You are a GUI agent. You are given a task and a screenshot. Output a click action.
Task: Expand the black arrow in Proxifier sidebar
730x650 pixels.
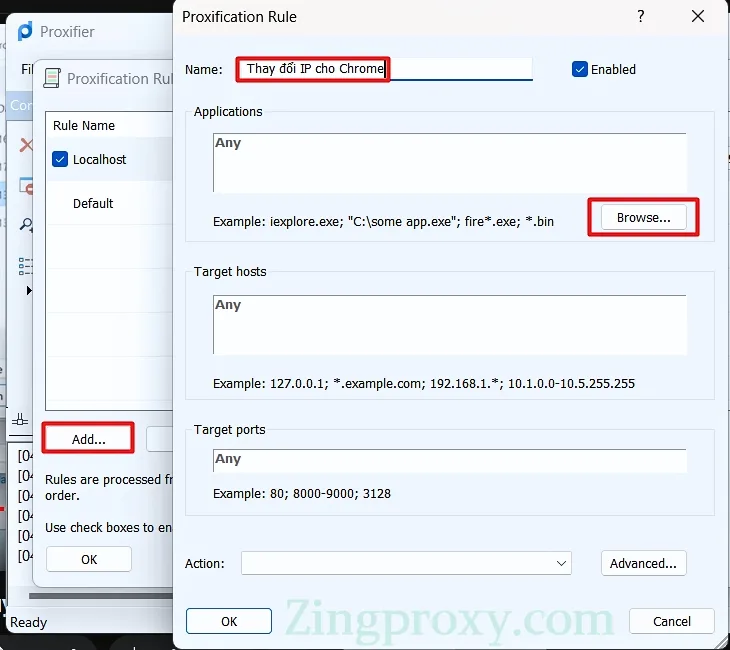(29, 291)
